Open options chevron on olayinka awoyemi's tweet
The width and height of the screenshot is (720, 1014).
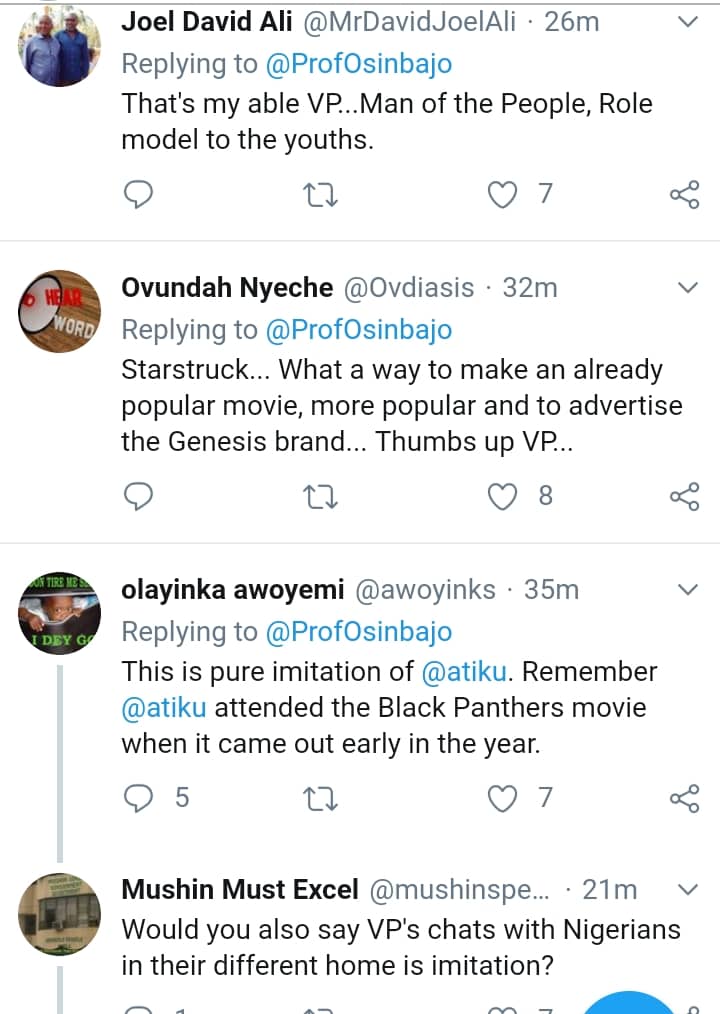point(688,590)
